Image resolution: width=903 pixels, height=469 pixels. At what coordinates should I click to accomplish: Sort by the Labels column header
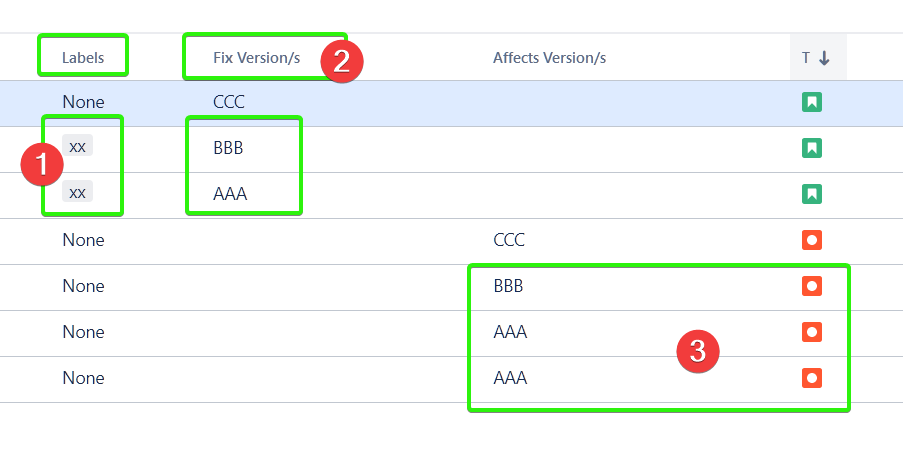(83, 58)
